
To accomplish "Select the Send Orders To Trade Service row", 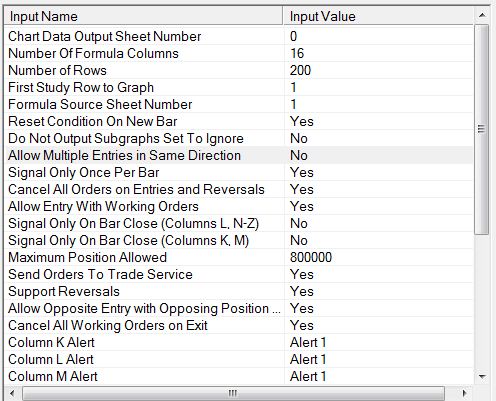I will pyautogui.click(x=239, y=274).
